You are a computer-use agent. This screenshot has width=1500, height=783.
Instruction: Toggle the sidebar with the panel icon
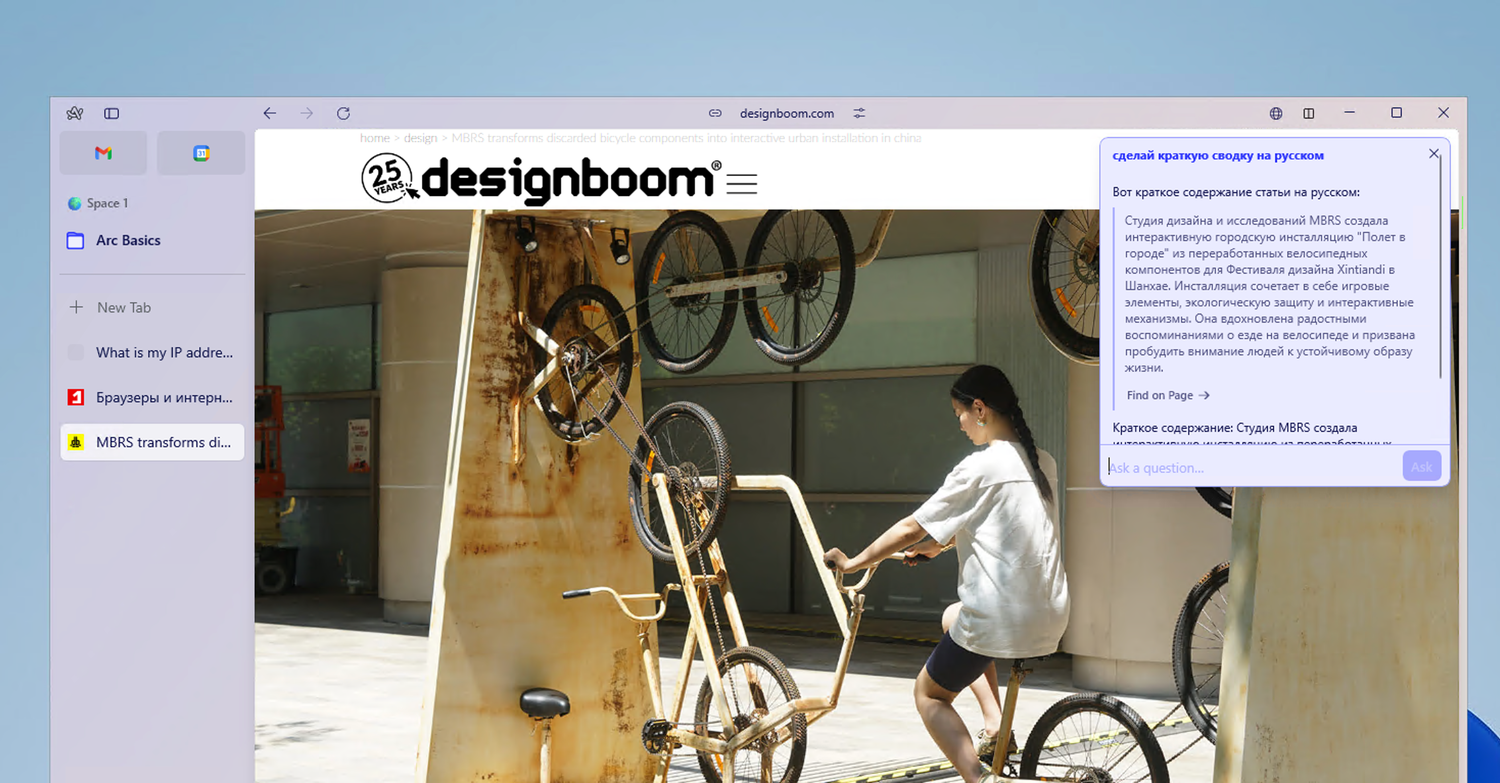[x=112, y=114]
